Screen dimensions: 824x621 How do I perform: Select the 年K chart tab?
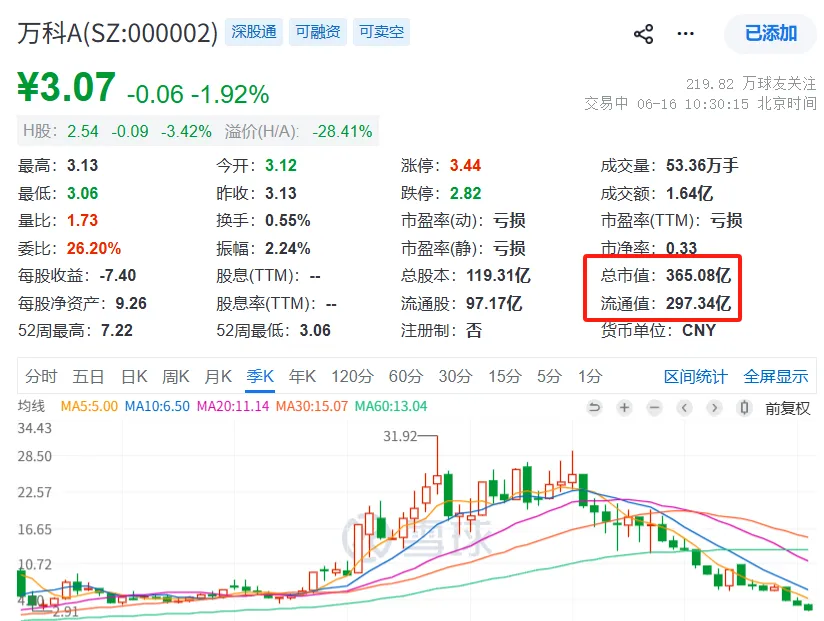tap(302, 376)
